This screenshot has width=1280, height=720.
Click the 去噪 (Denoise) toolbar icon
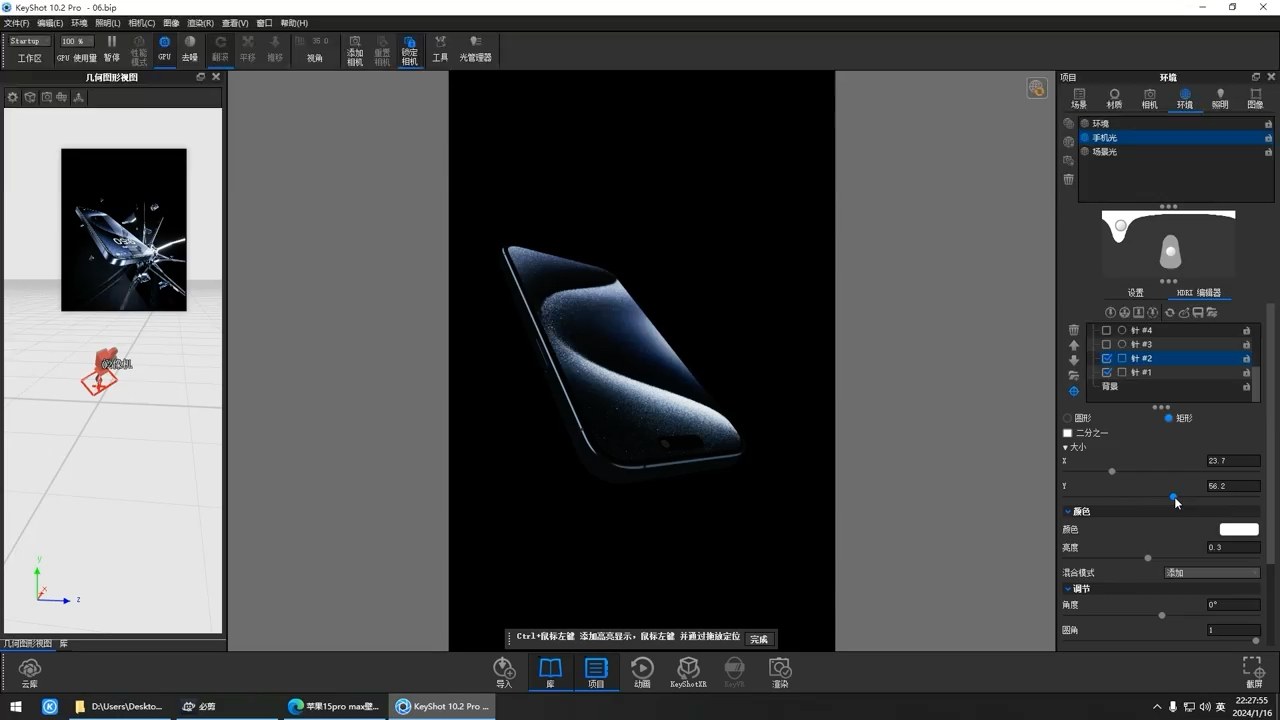point(190,49)
